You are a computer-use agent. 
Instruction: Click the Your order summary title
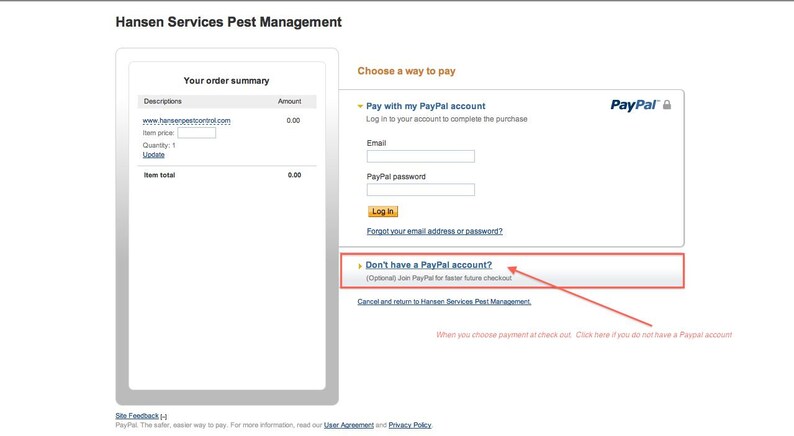pyautogui.click(x=226, y=81)
